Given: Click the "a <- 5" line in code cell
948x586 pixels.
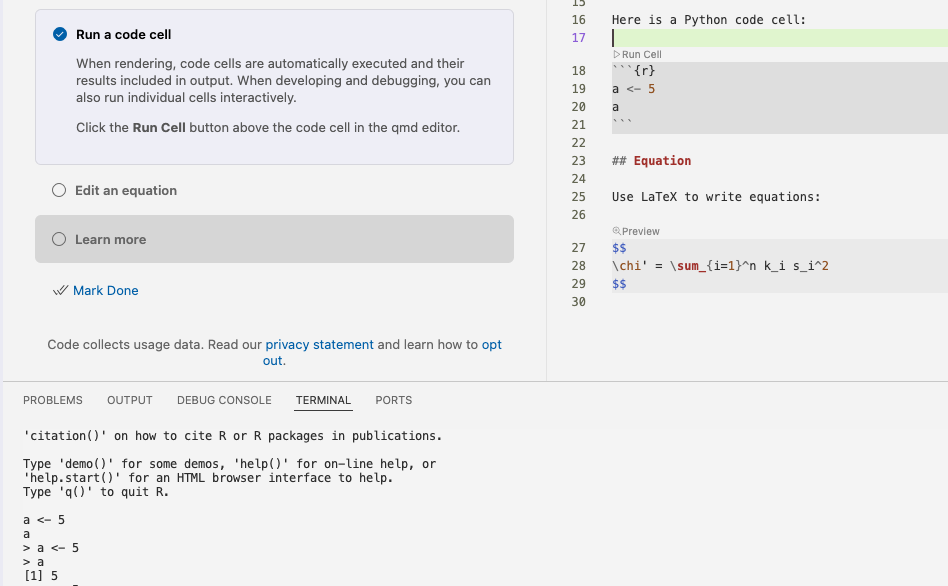Looking at the screenshot, I should click(x=633, y=89).
